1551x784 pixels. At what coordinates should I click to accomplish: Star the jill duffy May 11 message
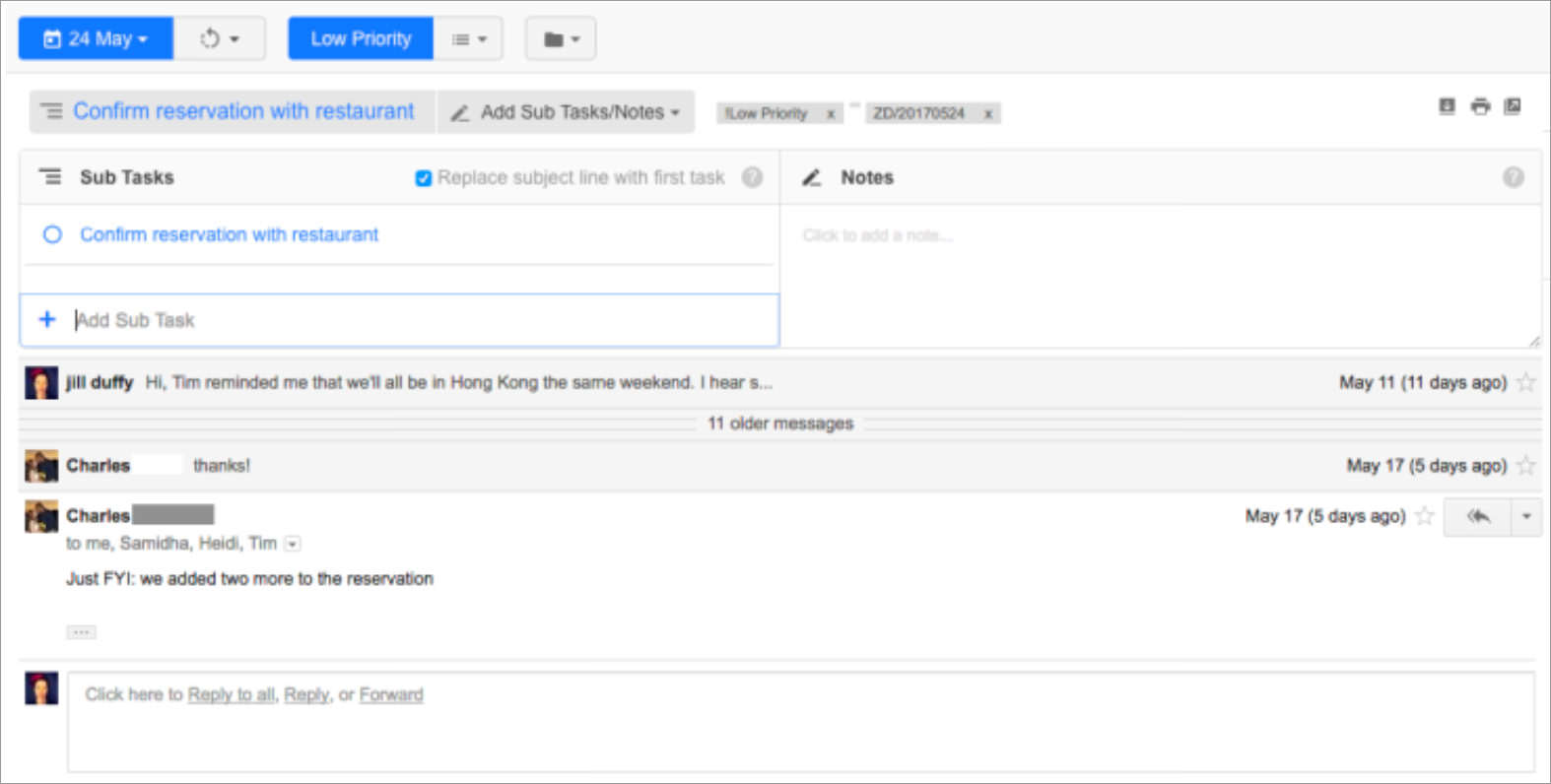1526,382
